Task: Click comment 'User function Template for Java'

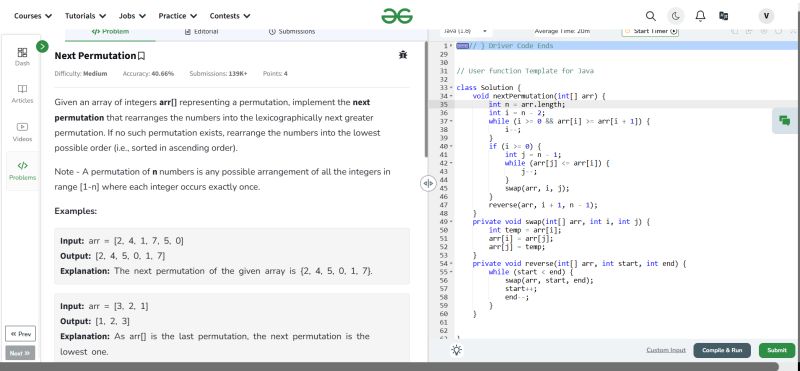Action: coord(525,71)
